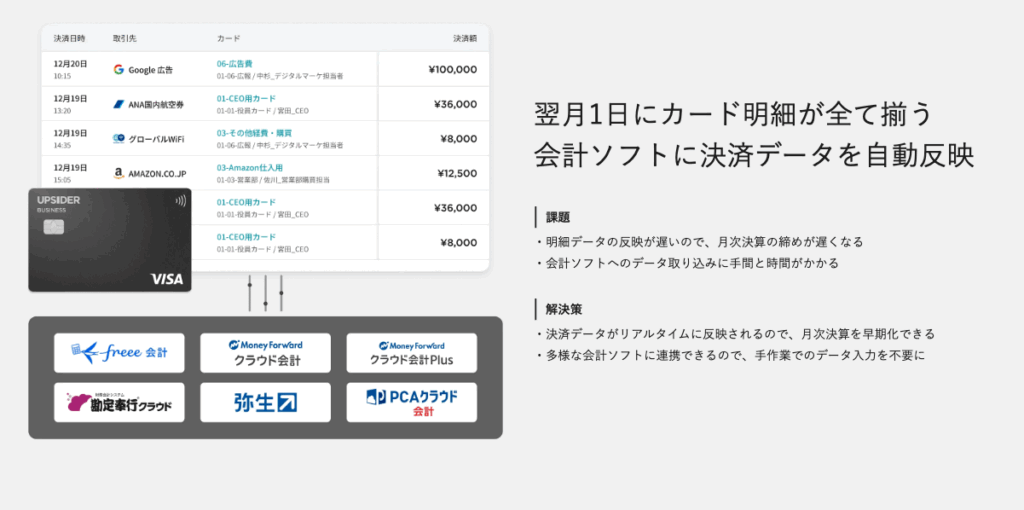Click the Amazon logo icon in the table
Screen dimensions: 1024x510
pyautogui.click(x=119, y=173)
